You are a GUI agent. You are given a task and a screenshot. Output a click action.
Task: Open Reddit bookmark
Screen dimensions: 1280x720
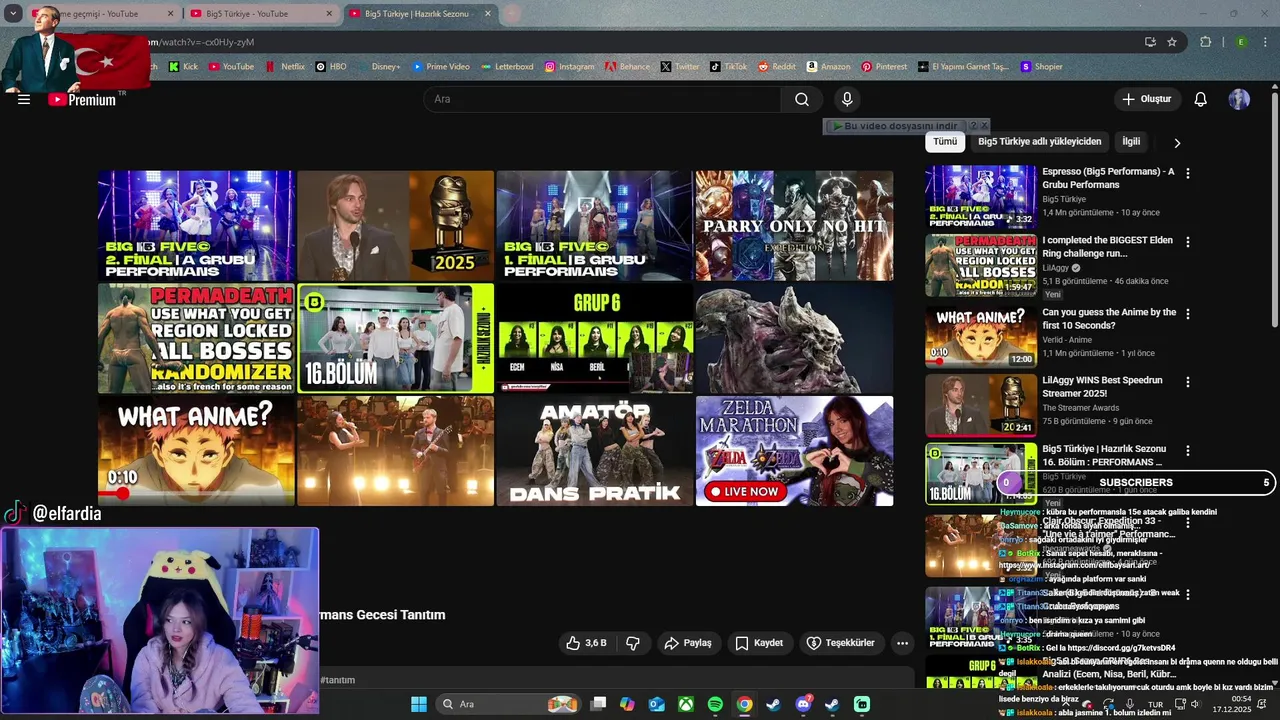[777, 67]
